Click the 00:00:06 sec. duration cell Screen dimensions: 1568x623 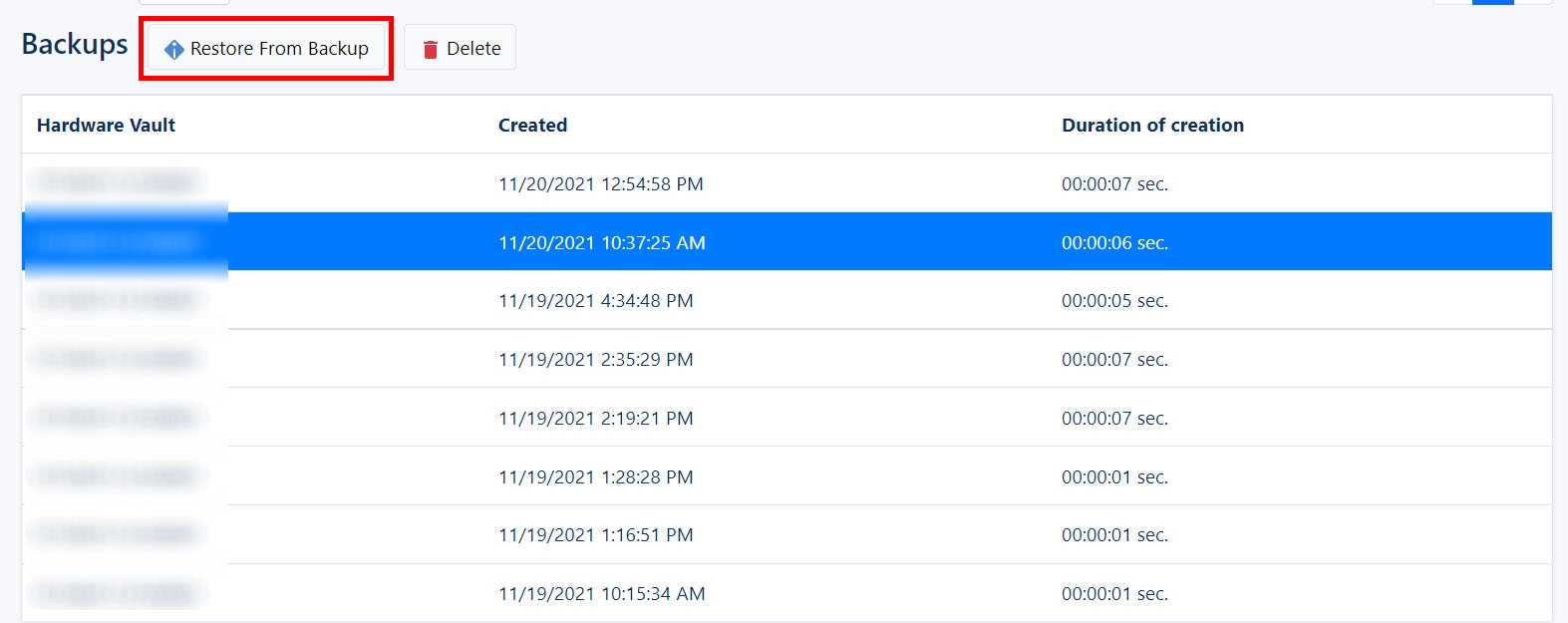[1114, 243]
